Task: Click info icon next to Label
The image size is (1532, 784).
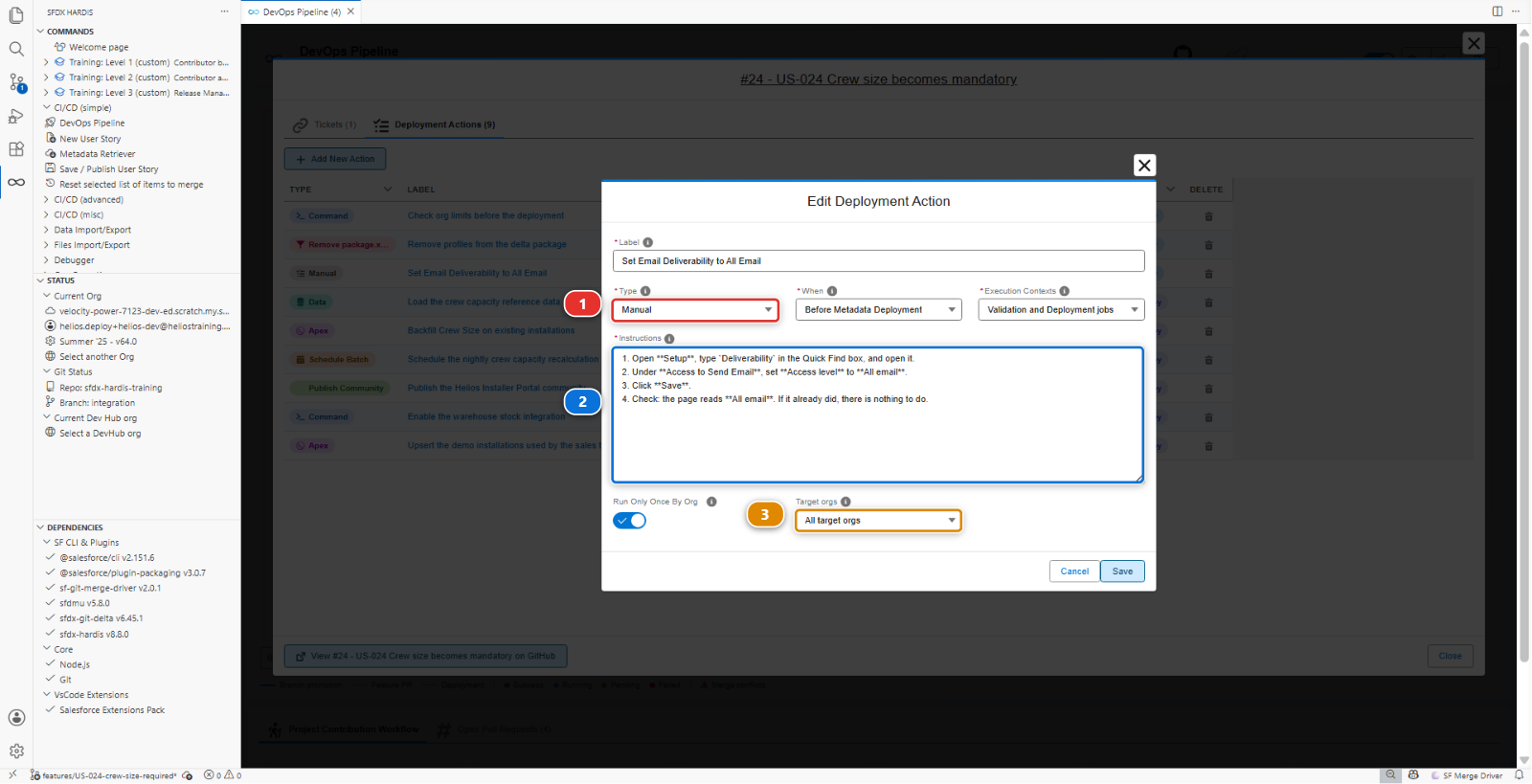Action: click(x=648, y=242)
